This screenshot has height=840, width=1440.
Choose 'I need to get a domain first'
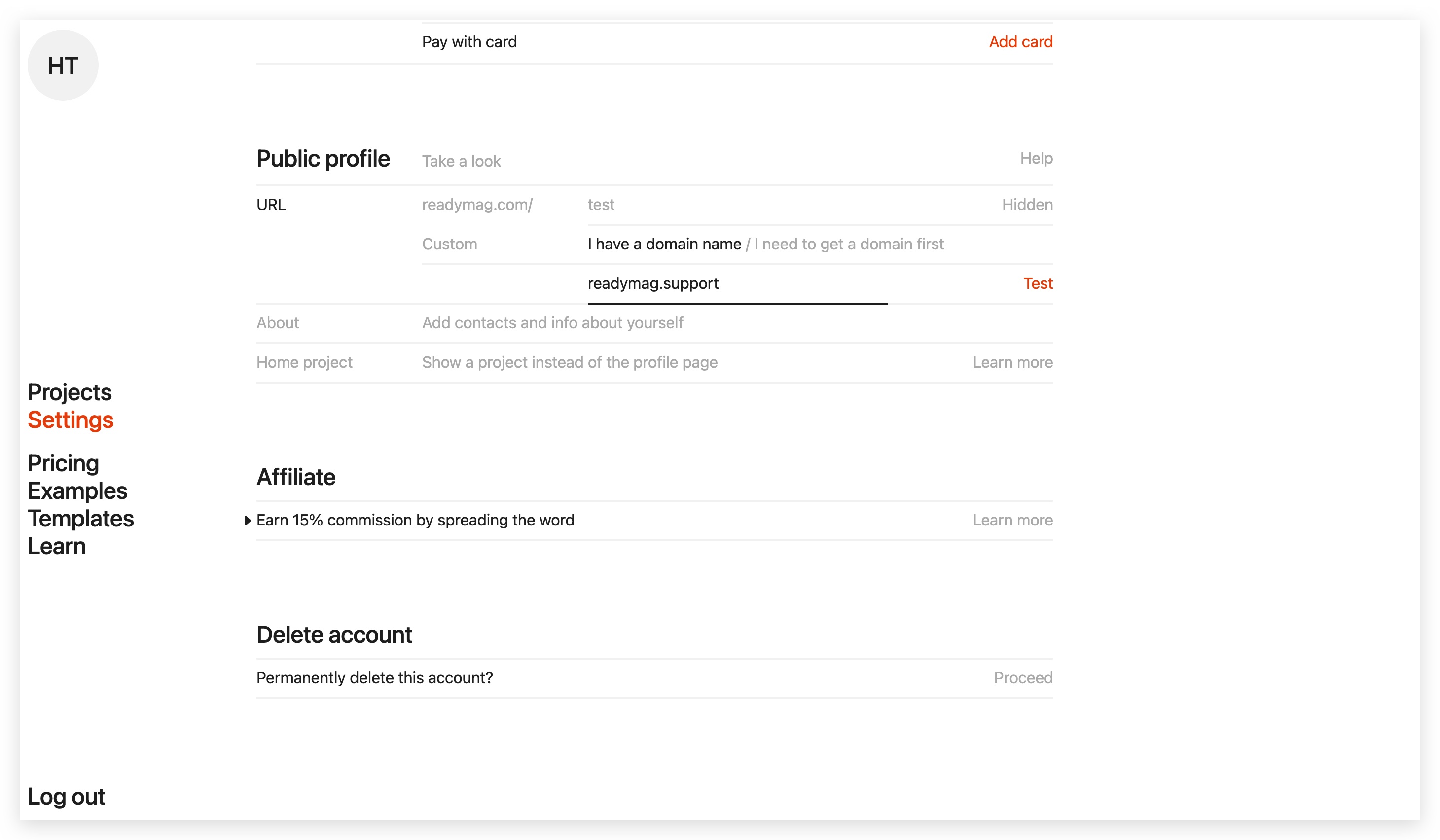(x=849, y=244)
